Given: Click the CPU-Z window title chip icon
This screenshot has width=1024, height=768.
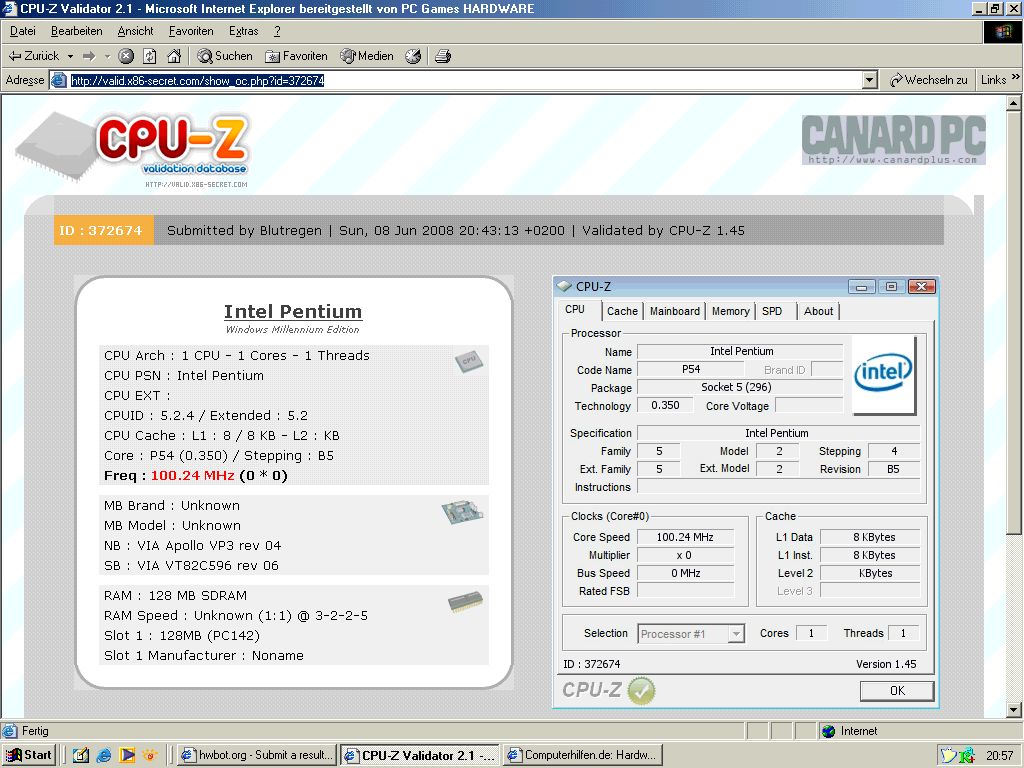Looking at the screenshot, I should click(564, 287).
